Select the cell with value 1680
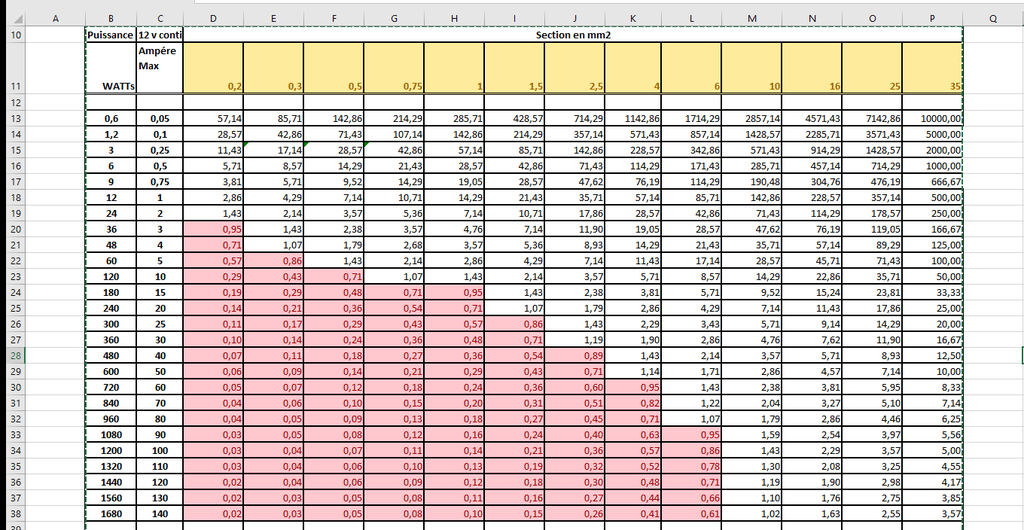 point(110,514)
